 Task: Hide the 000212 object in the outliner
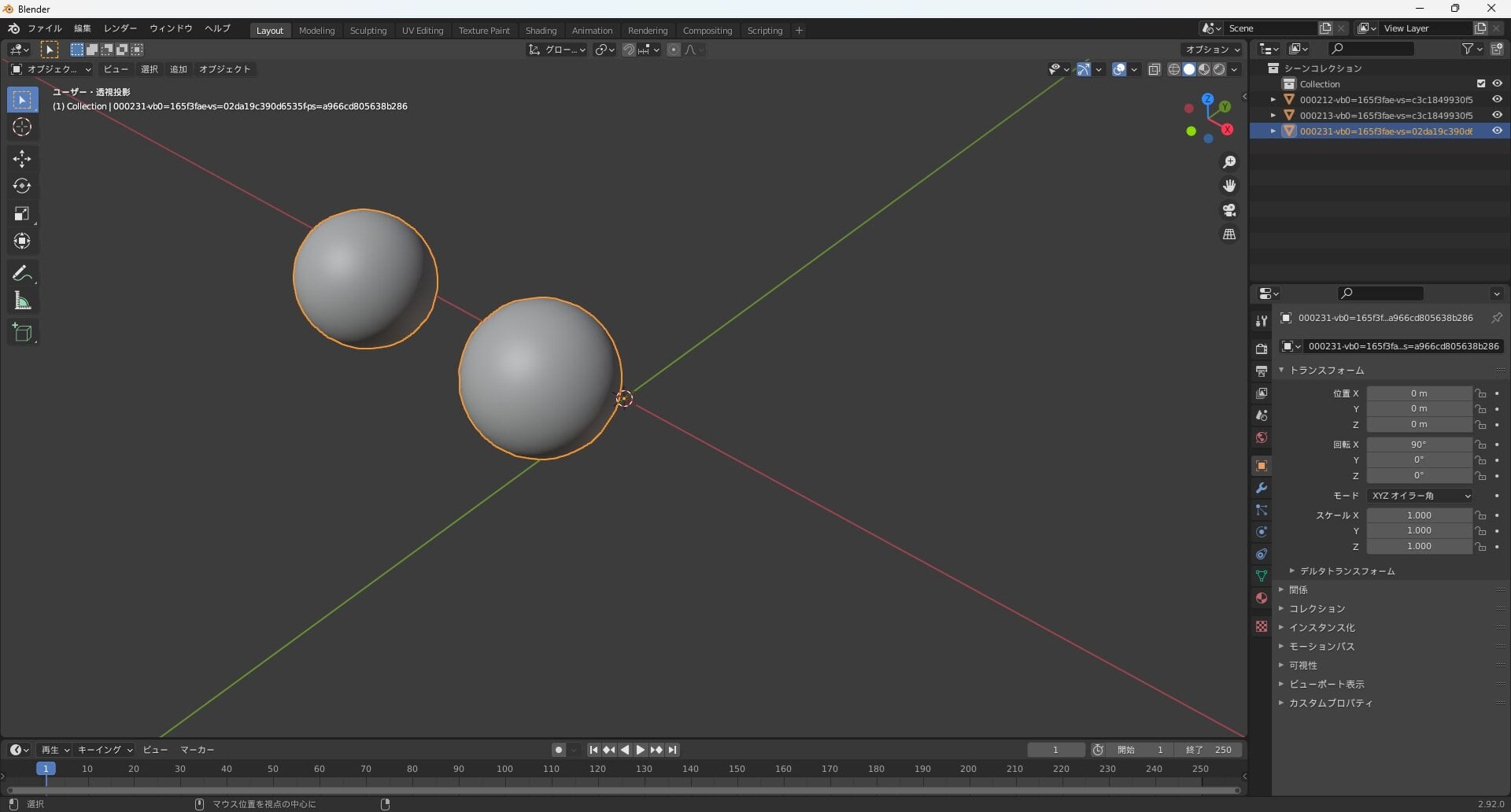coord(1497,100)
